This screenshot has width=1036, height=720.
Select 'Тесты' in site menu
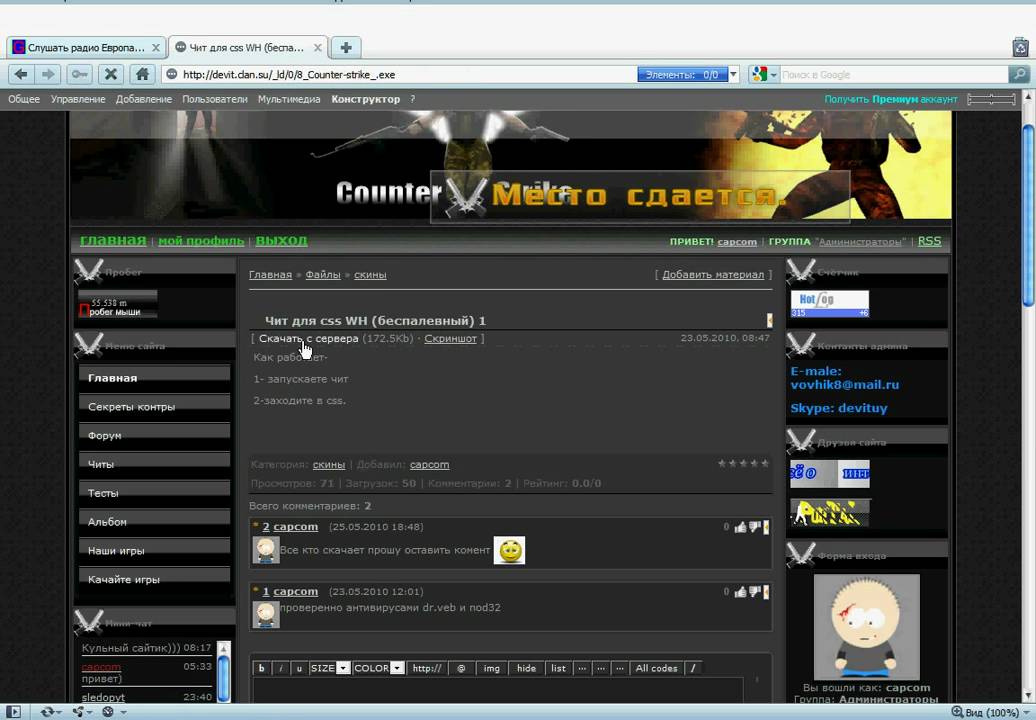pyautogui.click(x=154, y=493)
